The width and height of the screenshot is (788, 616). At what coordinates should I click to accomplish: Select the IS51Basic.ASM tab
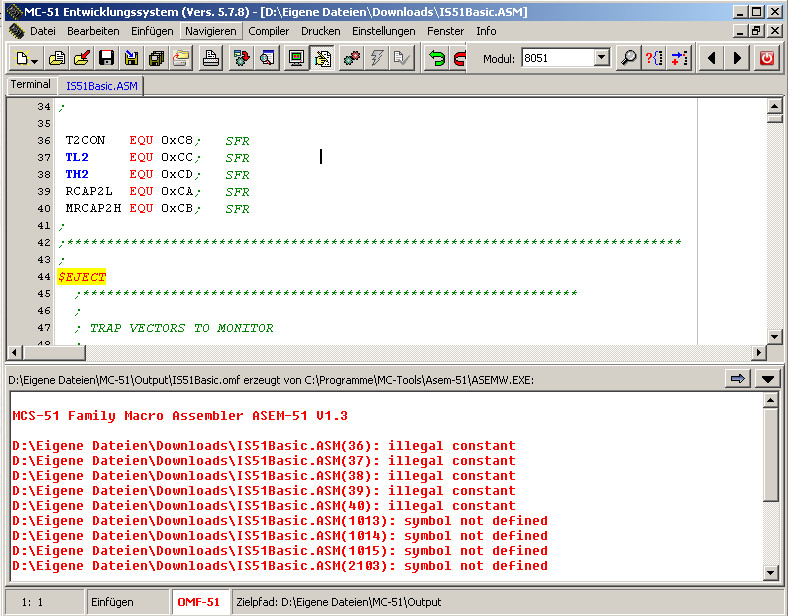click(x=102, y=85)
